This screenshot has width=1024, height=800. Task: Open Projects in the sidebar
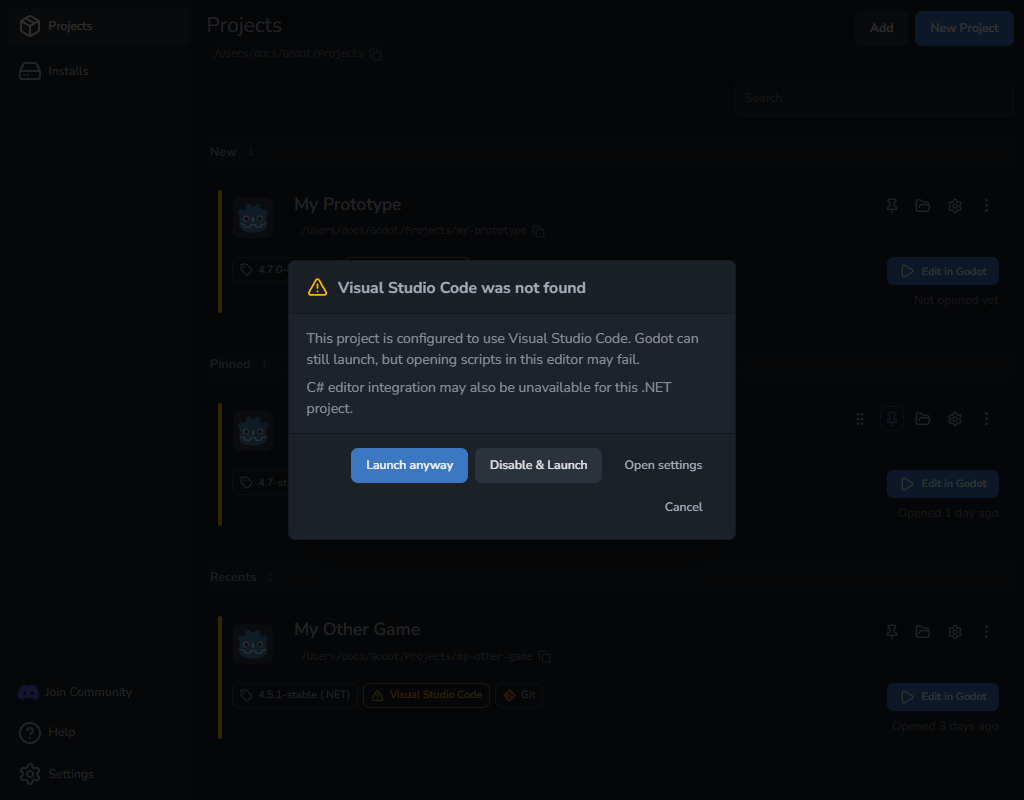pos(98,26)
